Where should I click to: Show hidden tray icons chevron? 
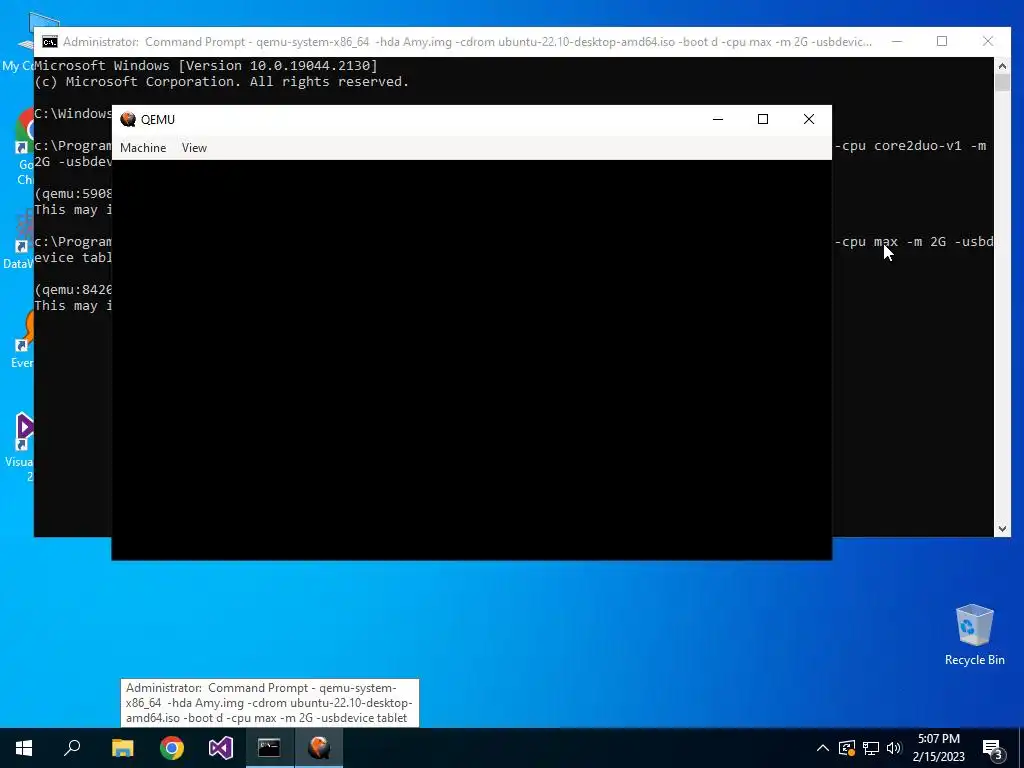click(x=823, y=748)
